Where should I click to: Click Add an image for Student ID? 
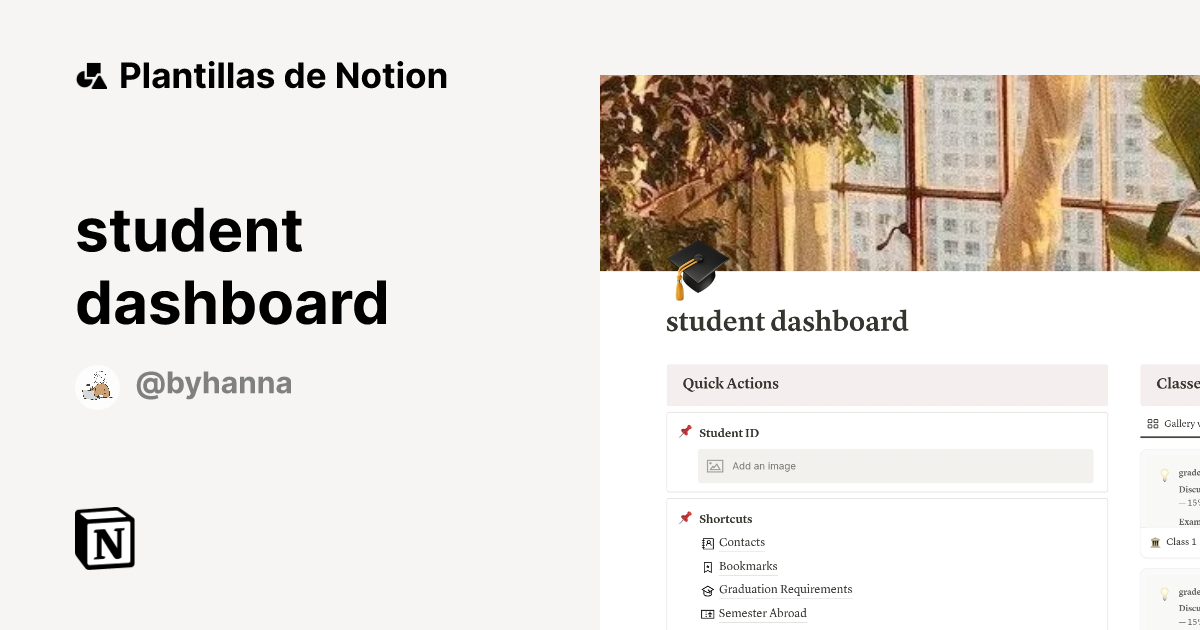point(764,466)
